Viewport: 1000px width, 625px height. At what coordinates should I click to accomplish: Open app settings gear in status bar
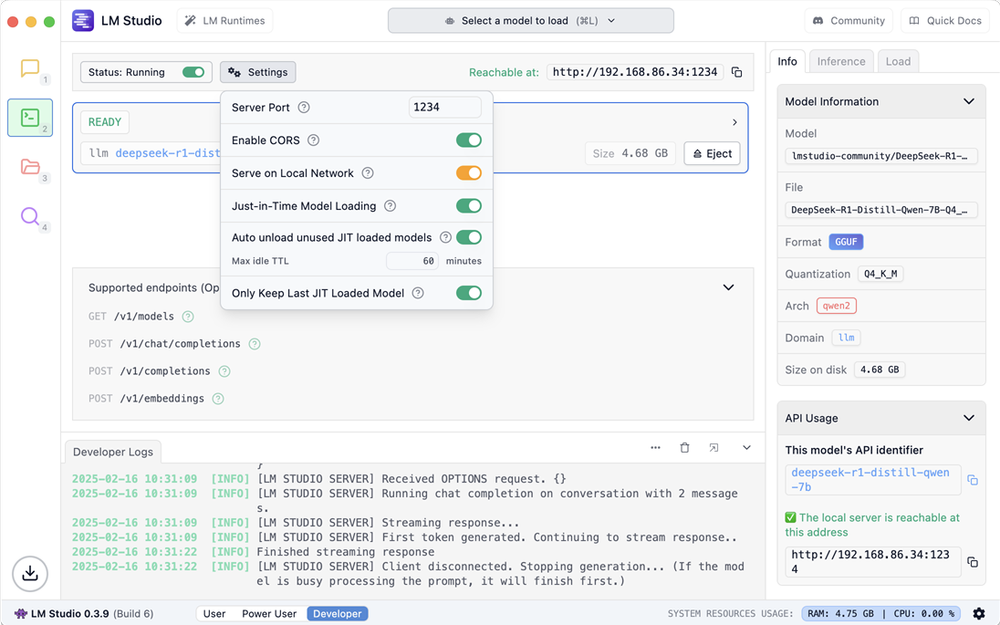pyautogui.click(x=978, y=614)
